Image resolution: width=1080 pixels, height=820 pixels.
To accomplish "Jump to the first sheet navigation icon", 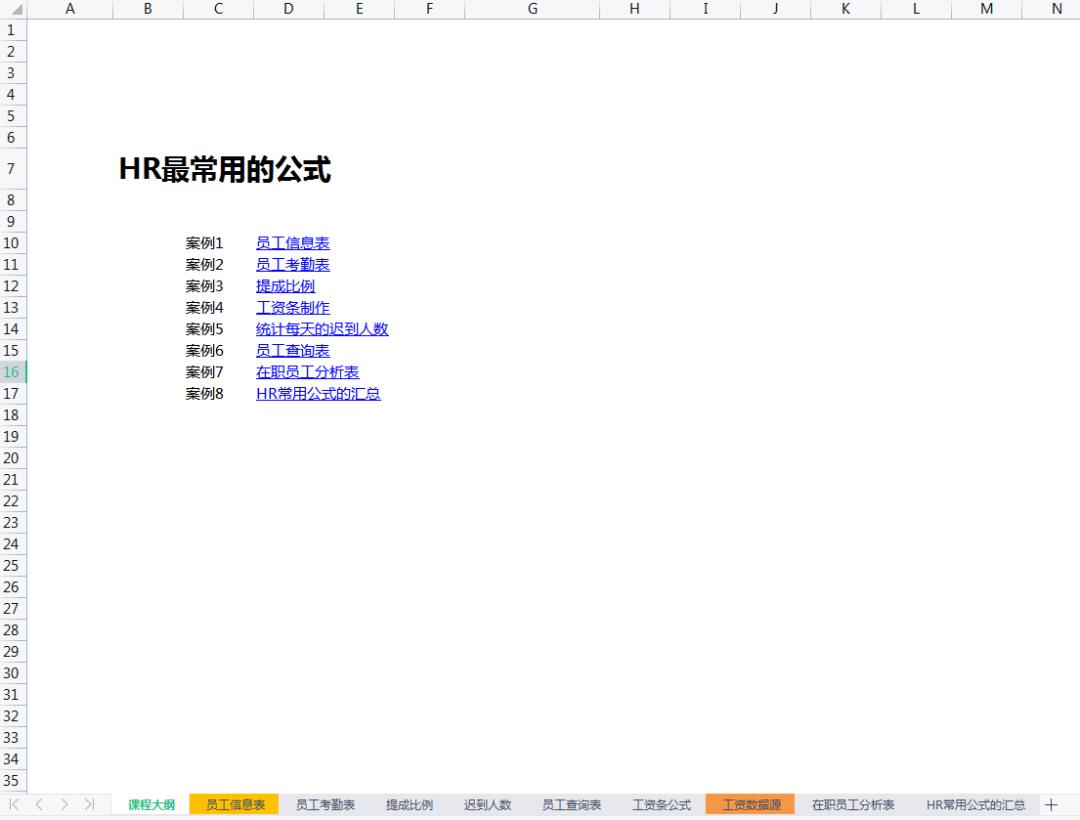I will click(13, 804).
